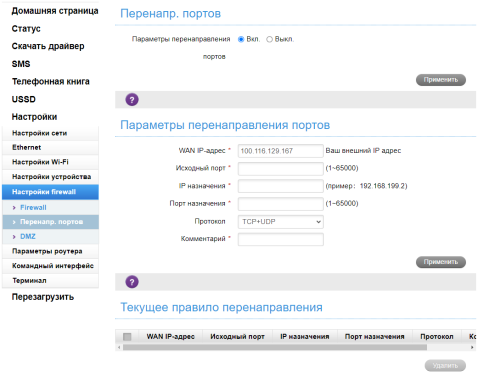500x382 pixels.
Task: Expand the Настройки menu section
Action: tap(34, 117)
